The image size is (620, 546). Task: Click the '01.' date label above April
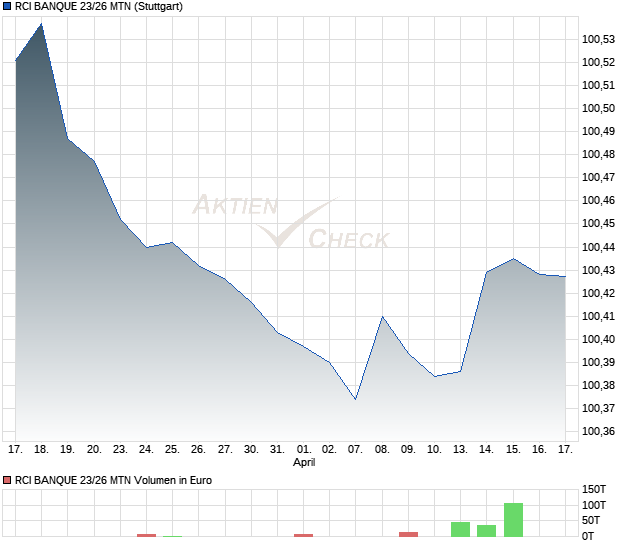tap(304, 450)
